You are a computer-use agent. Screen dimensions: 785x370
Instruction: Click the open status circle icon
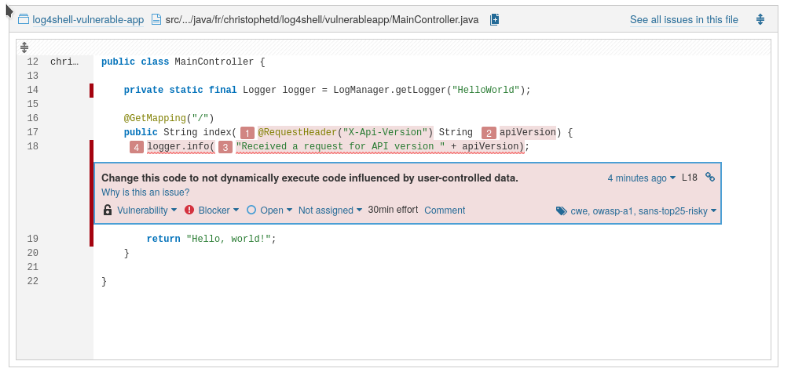click(x=251, y=210)
